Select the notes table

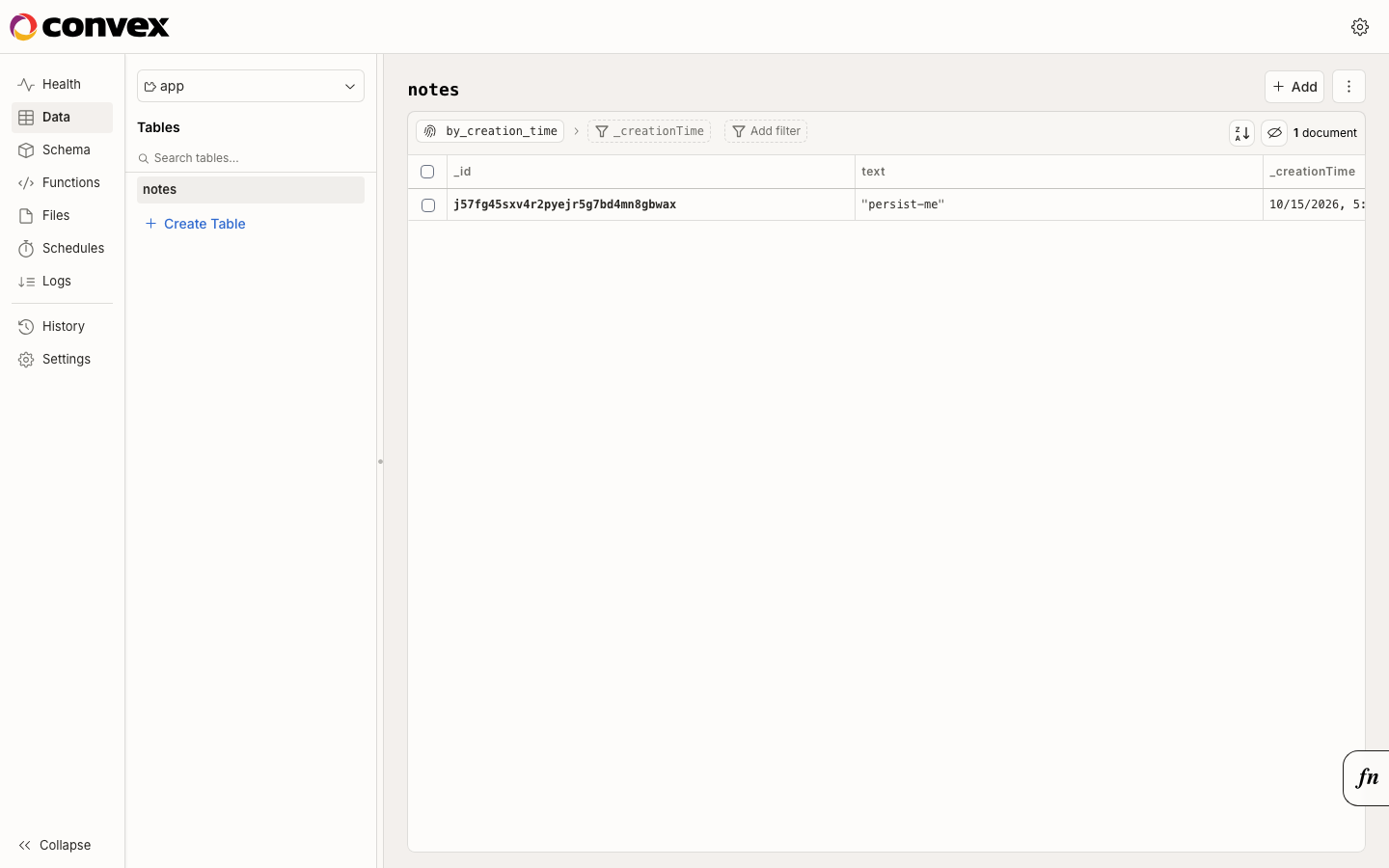251,190
